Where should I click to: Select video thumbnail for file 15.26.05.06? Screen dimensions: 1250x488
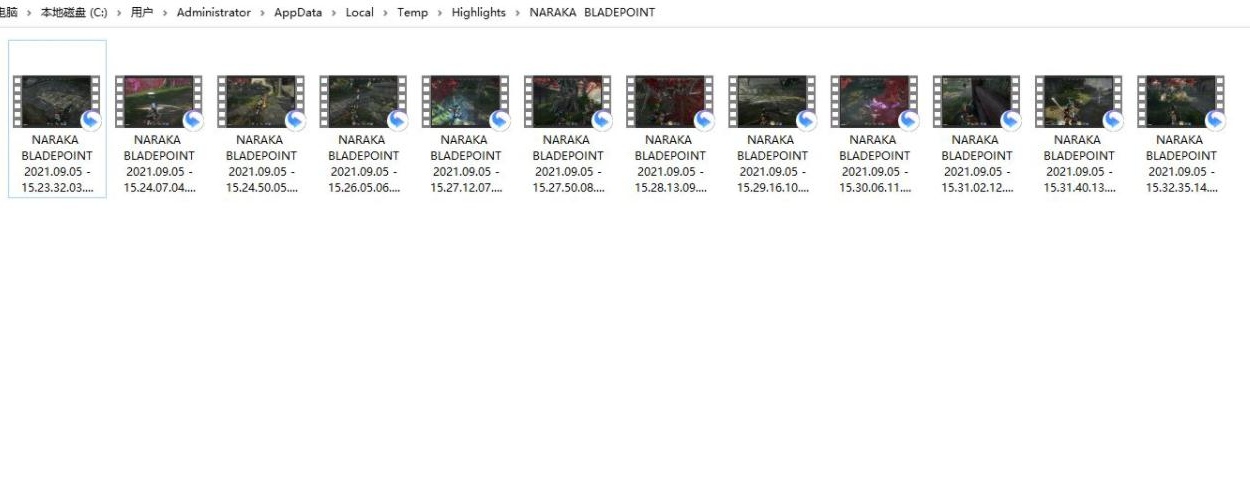tap(363, 101)
